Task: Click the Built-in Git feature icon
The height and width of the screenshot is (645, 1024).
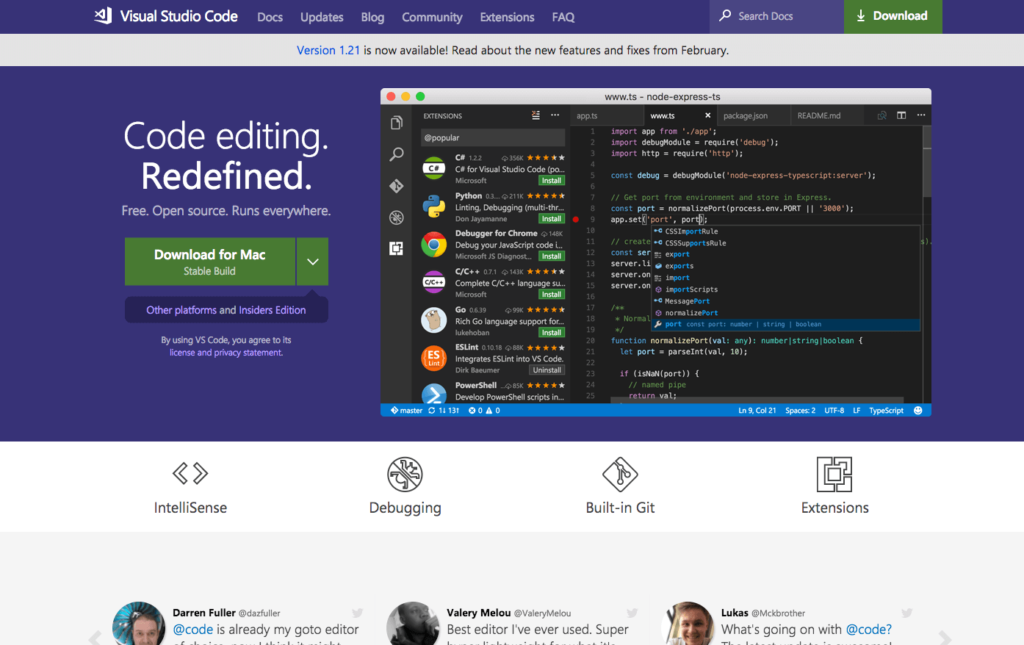Action: pyautogui.click(x=620, y=472)
